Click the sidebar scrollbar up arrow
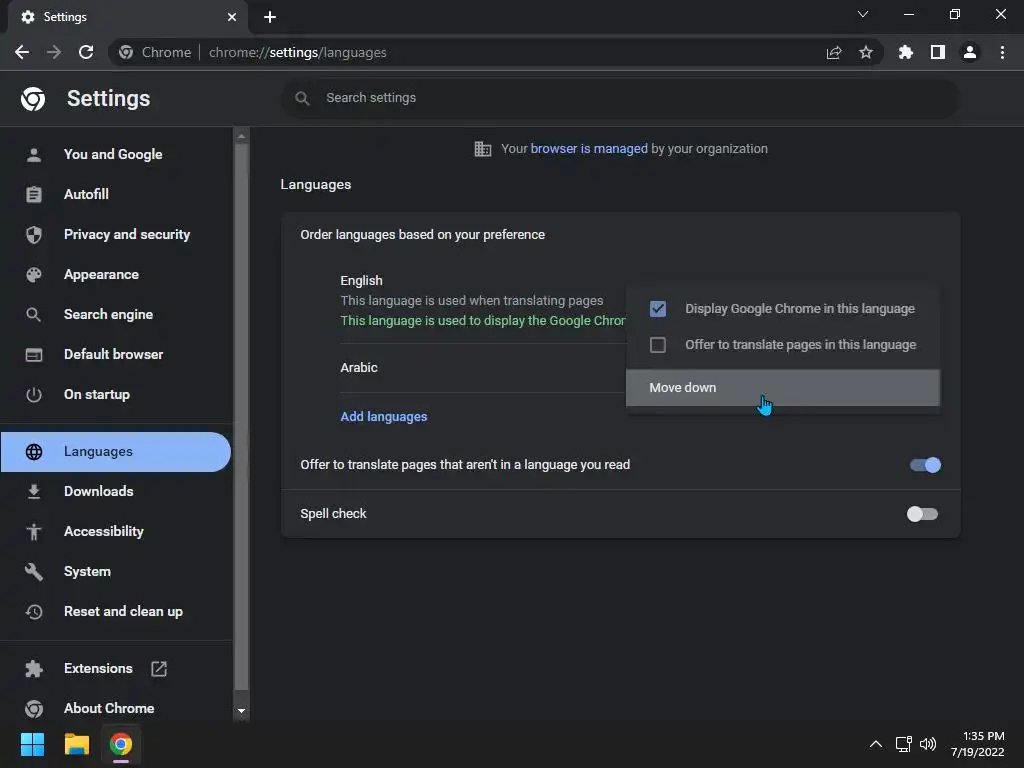The width and height of the screenshot is (1024, 768). [241, 136]
